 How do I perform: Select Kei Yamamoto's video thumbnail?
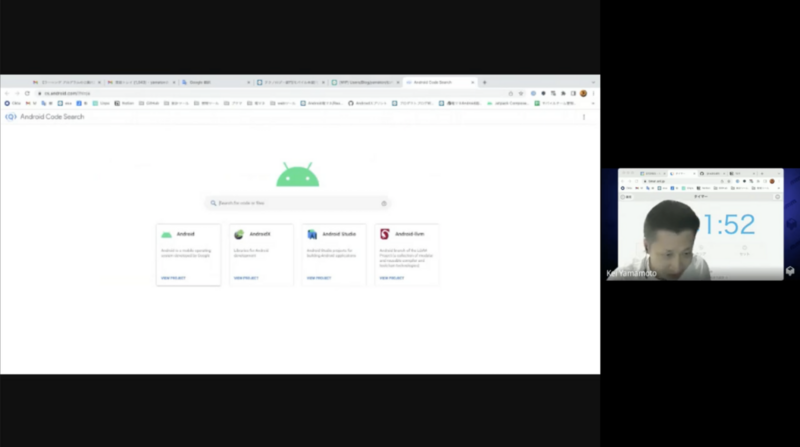click(x=701, y=225)
